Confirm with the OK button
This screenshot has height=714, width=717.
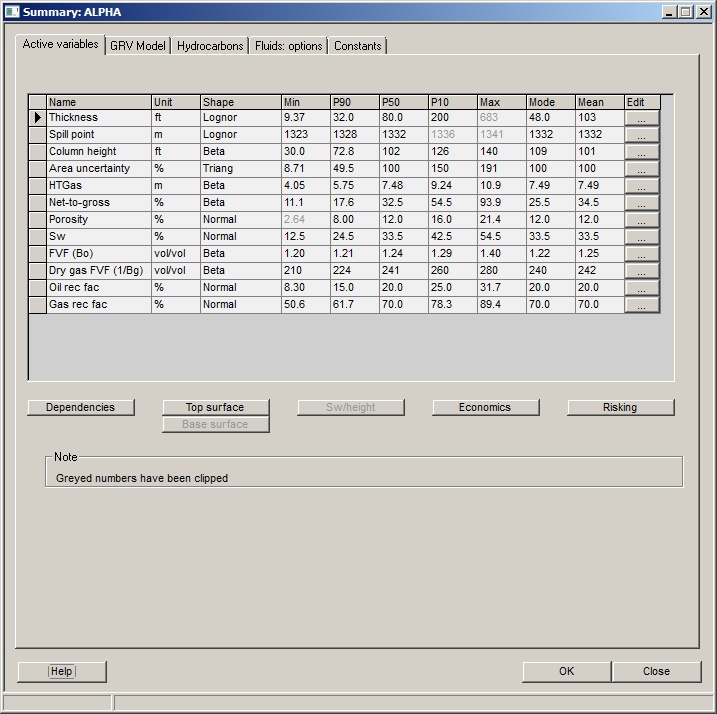(x=567, y=671)
